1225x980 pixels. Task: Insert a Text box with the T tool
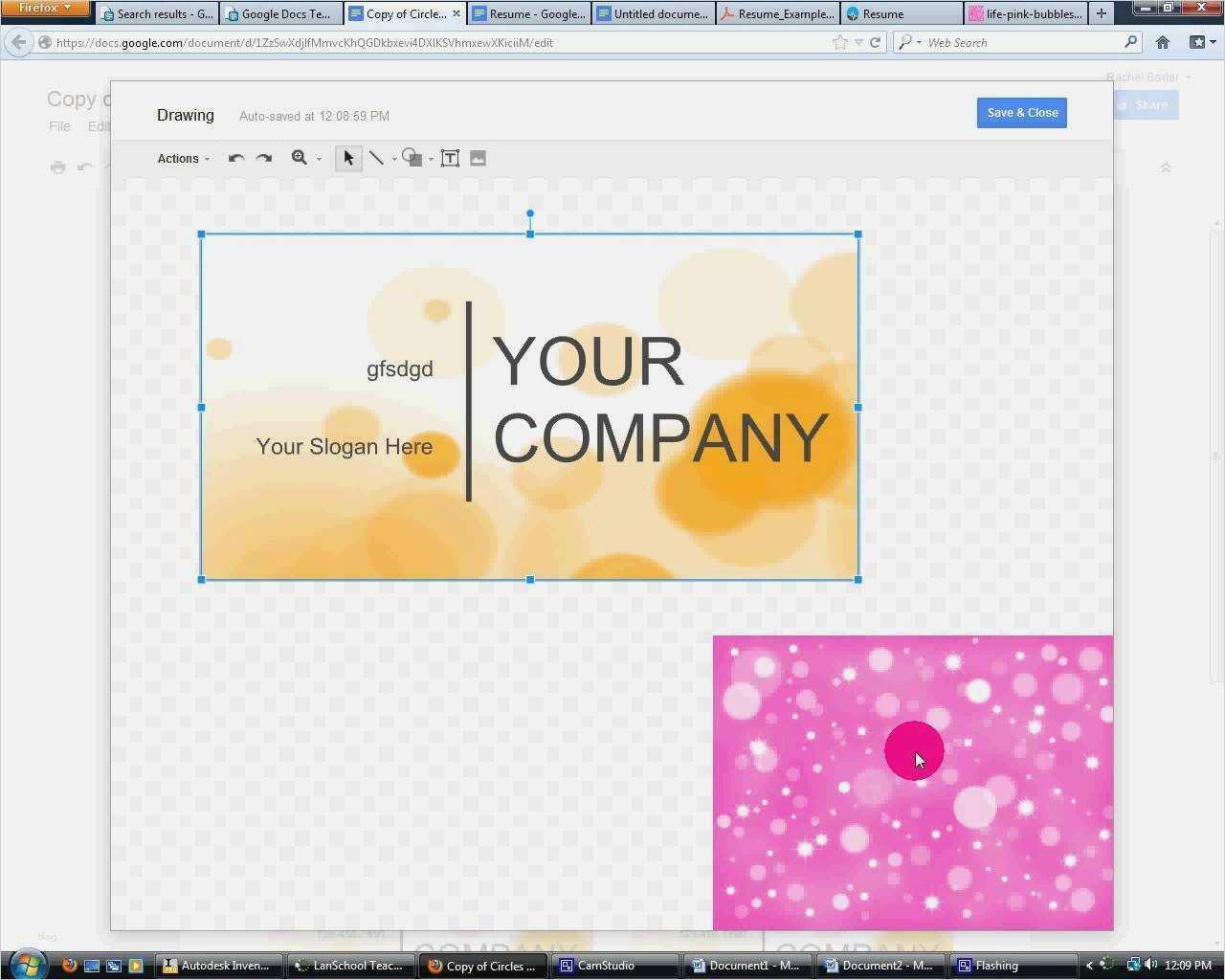[450, 158]
